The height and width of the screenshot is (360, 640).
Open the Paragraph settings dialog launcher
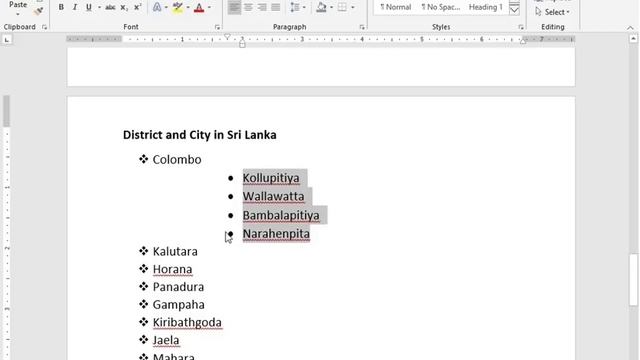point(362,27)
